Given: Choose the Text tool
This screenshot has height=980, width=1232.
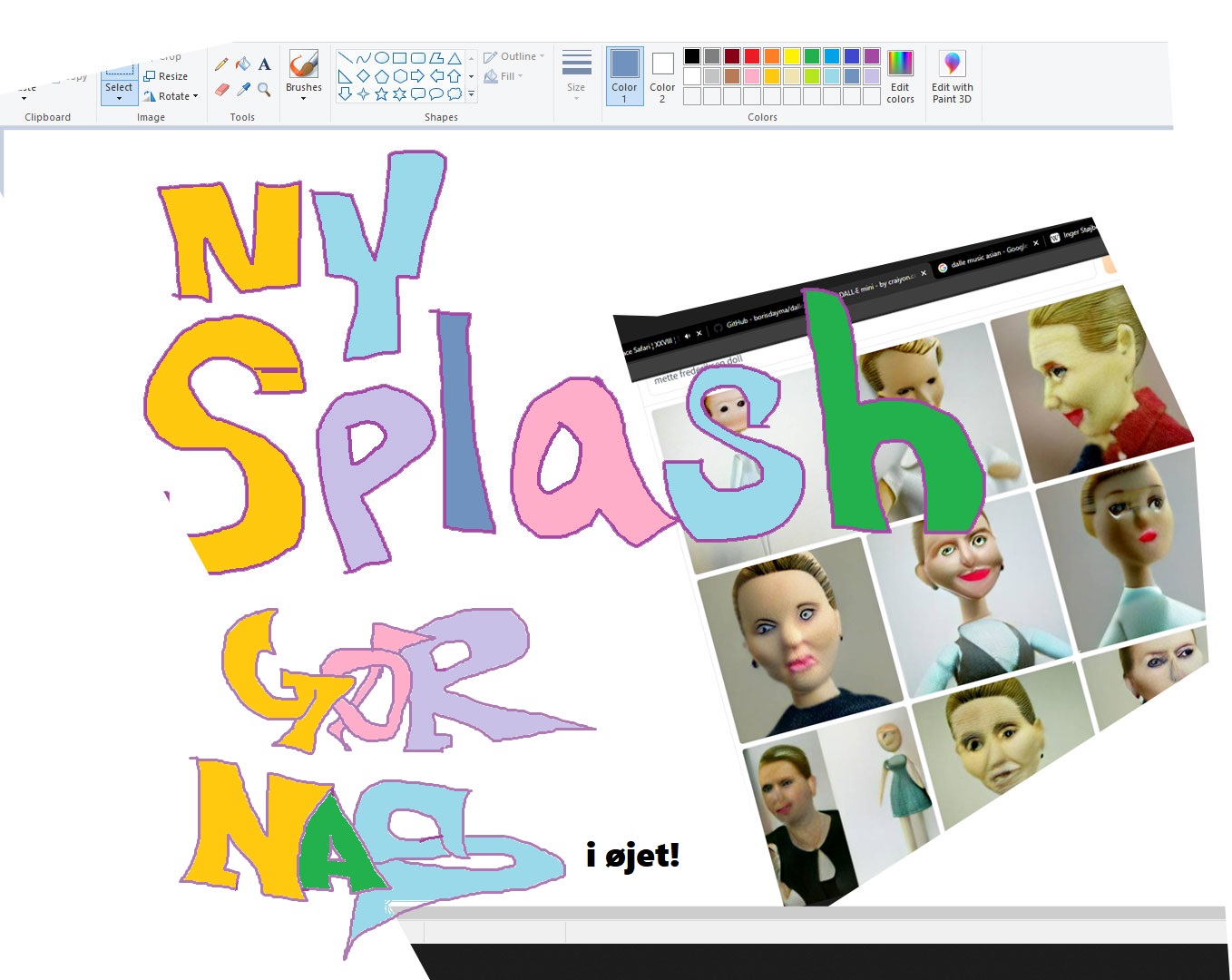Looking at the screenshot, I should [264, 64].
